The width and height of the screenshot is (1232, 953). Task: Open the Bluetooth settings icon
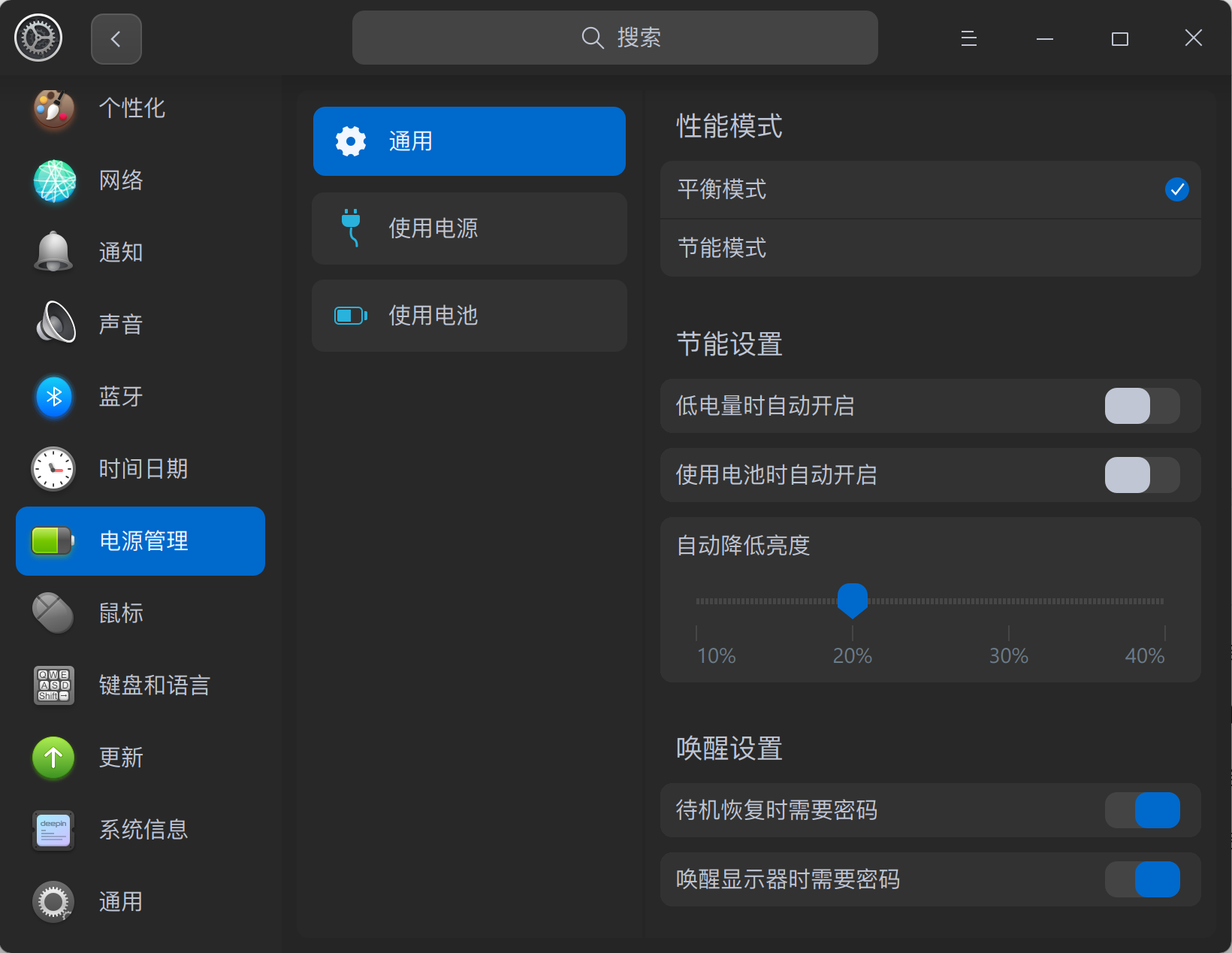point(54,396)
